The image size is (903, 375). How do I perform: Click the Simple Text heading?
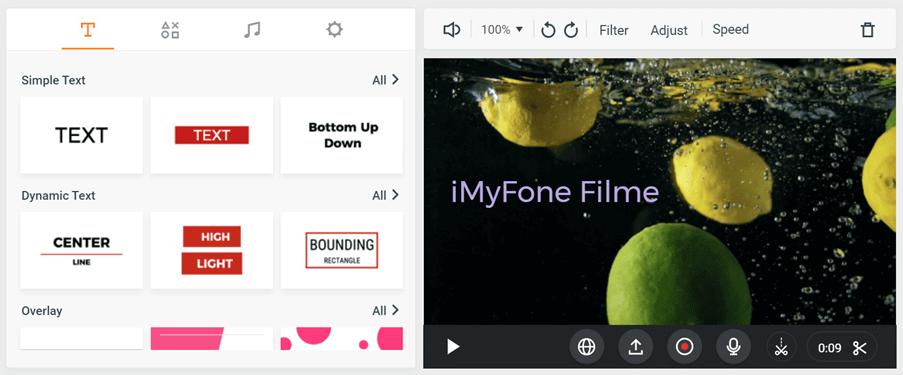click(54, 80)
